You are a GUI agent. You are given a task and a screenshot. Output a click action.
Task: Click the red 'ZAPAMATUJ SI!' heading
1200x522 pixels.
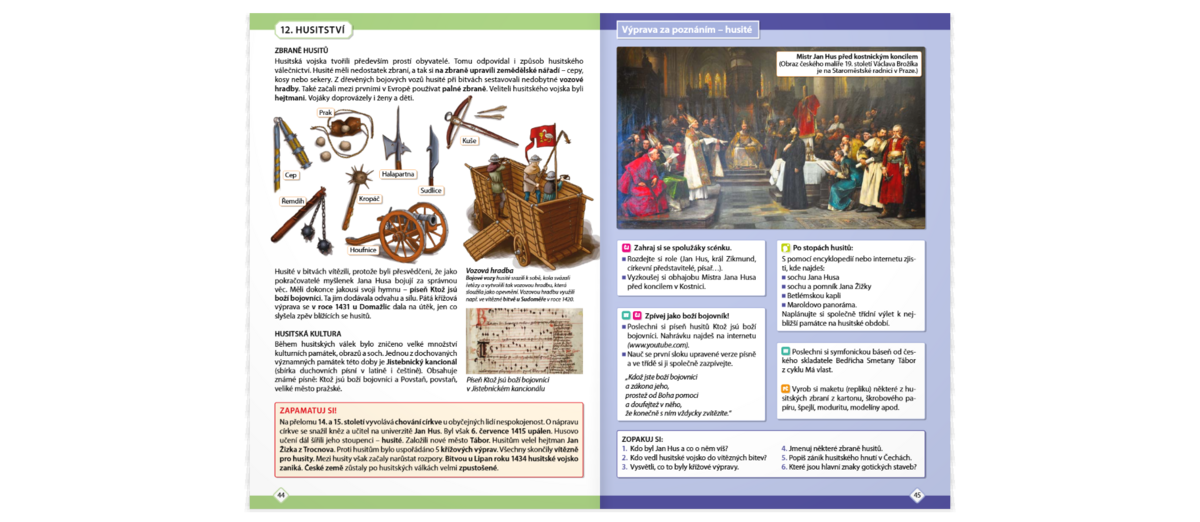308,411
